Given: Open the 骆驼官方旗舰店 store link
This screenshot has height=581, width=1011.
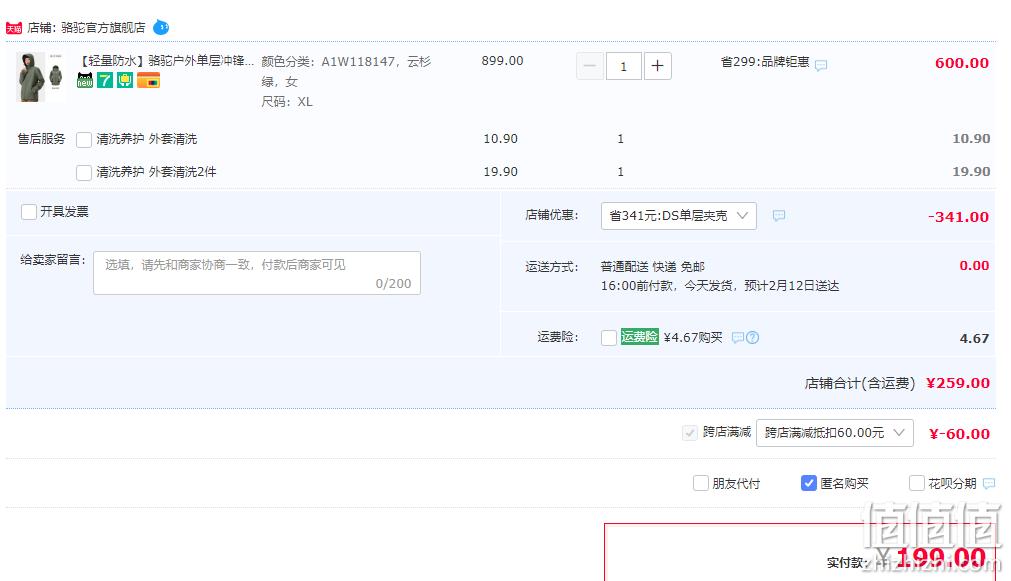Looking at the screenshot, I should (x=103, y=28).
